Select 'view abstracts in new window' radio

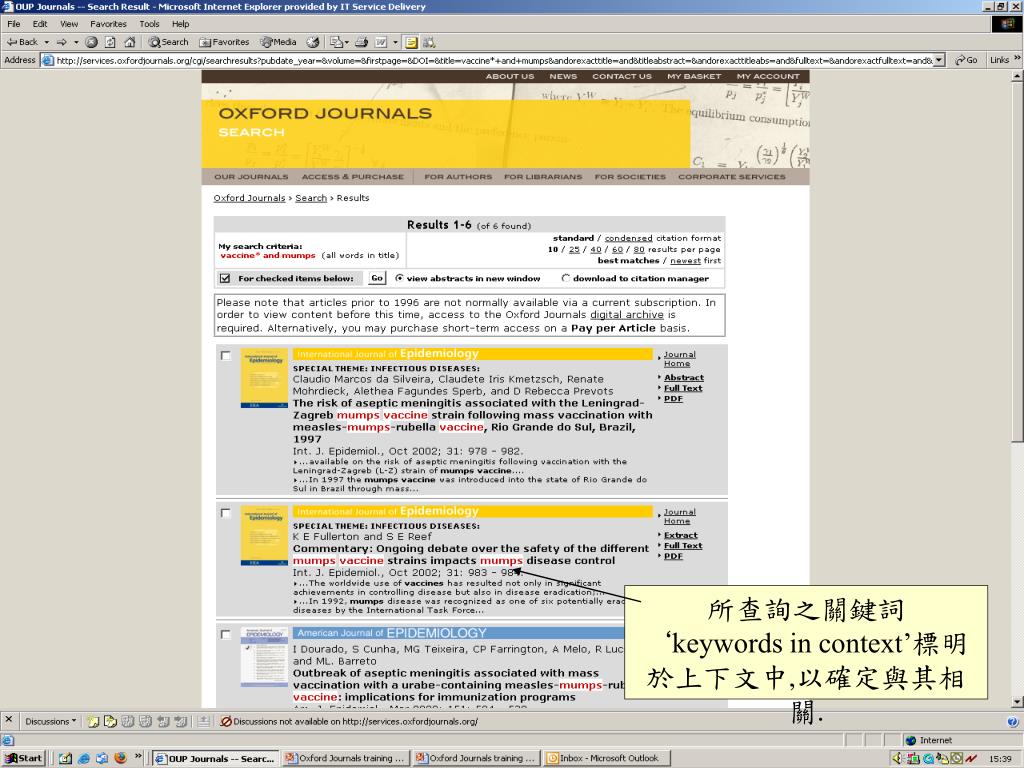(x=399, y=278)
